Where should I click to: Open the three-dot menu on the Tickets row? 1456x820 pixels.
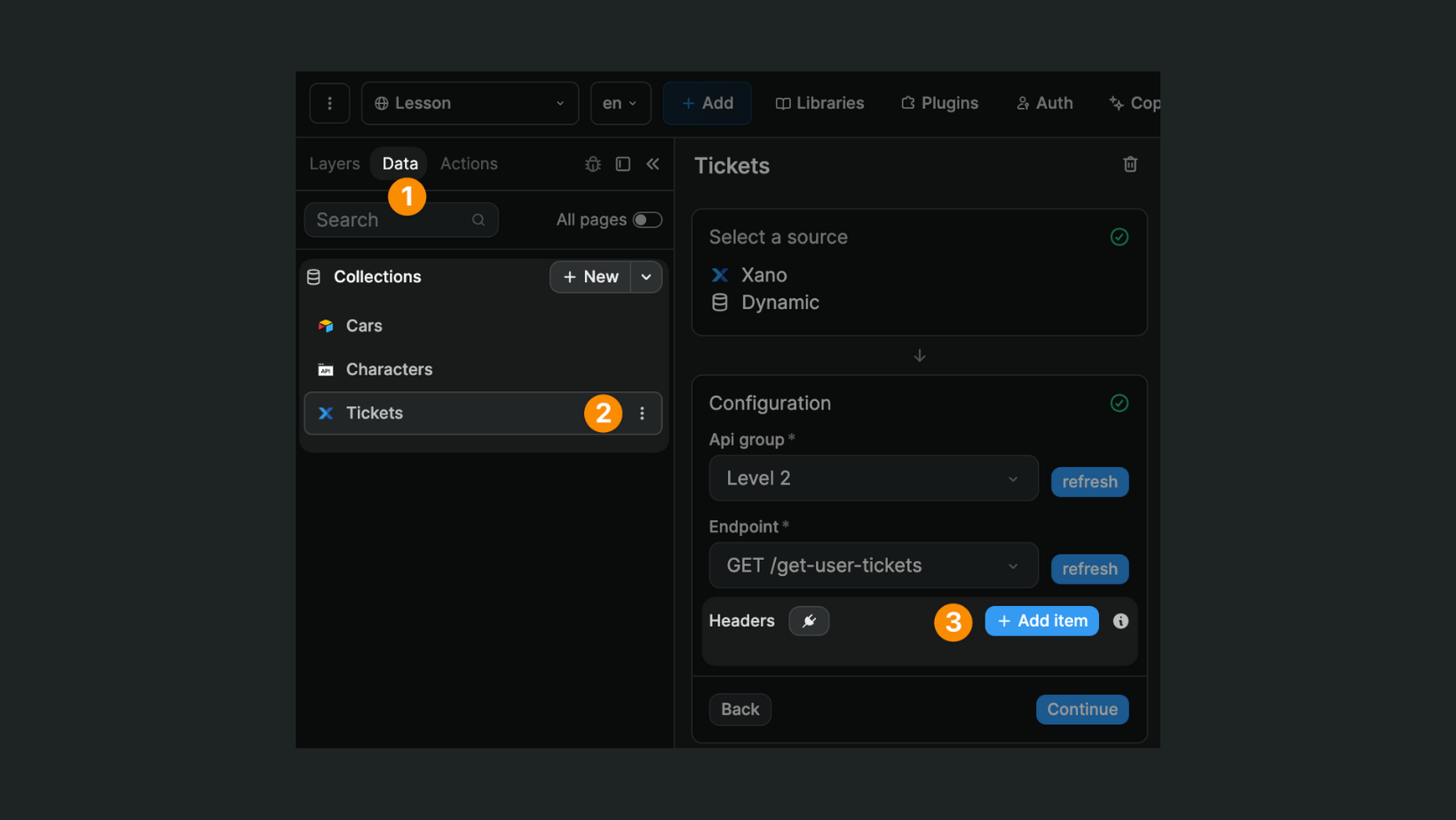(642, 413)
